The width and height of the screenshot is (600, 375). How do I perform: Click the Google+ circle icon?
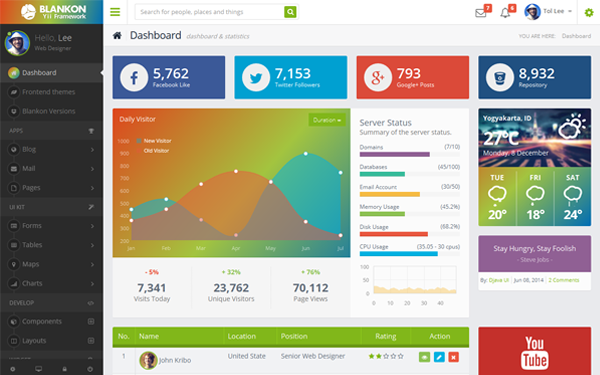point(378,77)
